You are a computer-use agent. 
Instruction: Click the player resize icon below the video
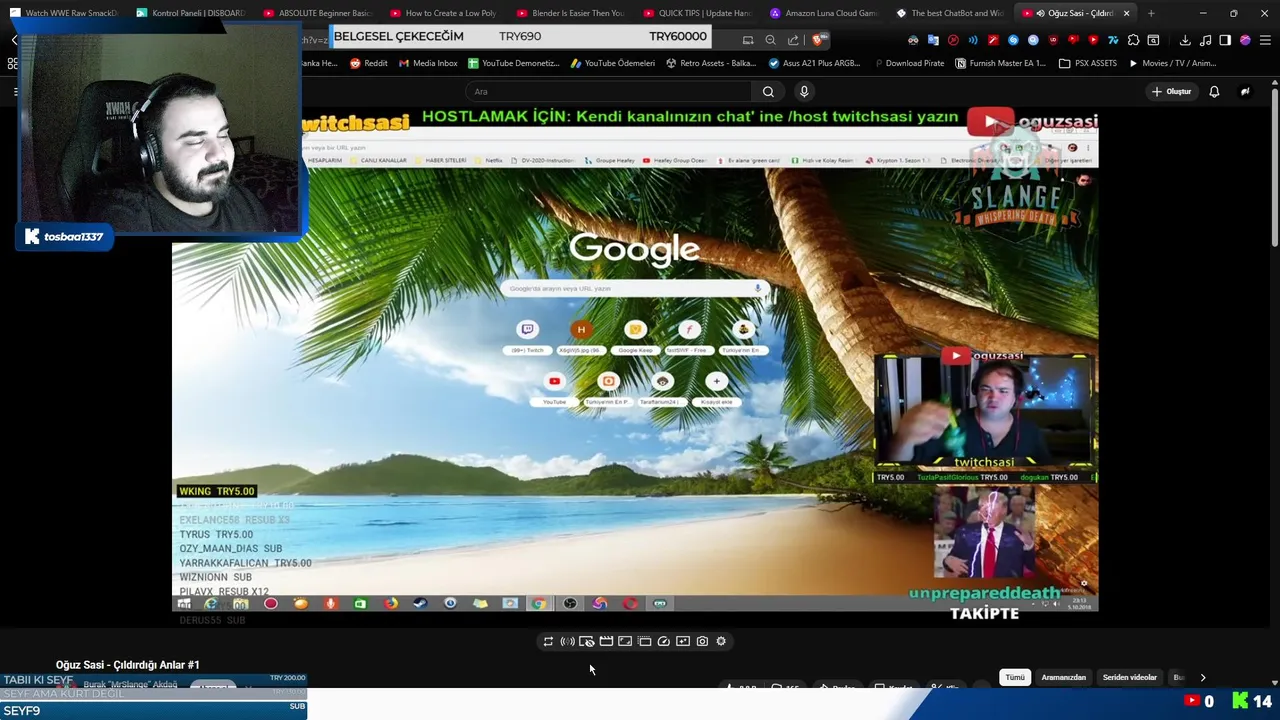click(x=625, y=641)
